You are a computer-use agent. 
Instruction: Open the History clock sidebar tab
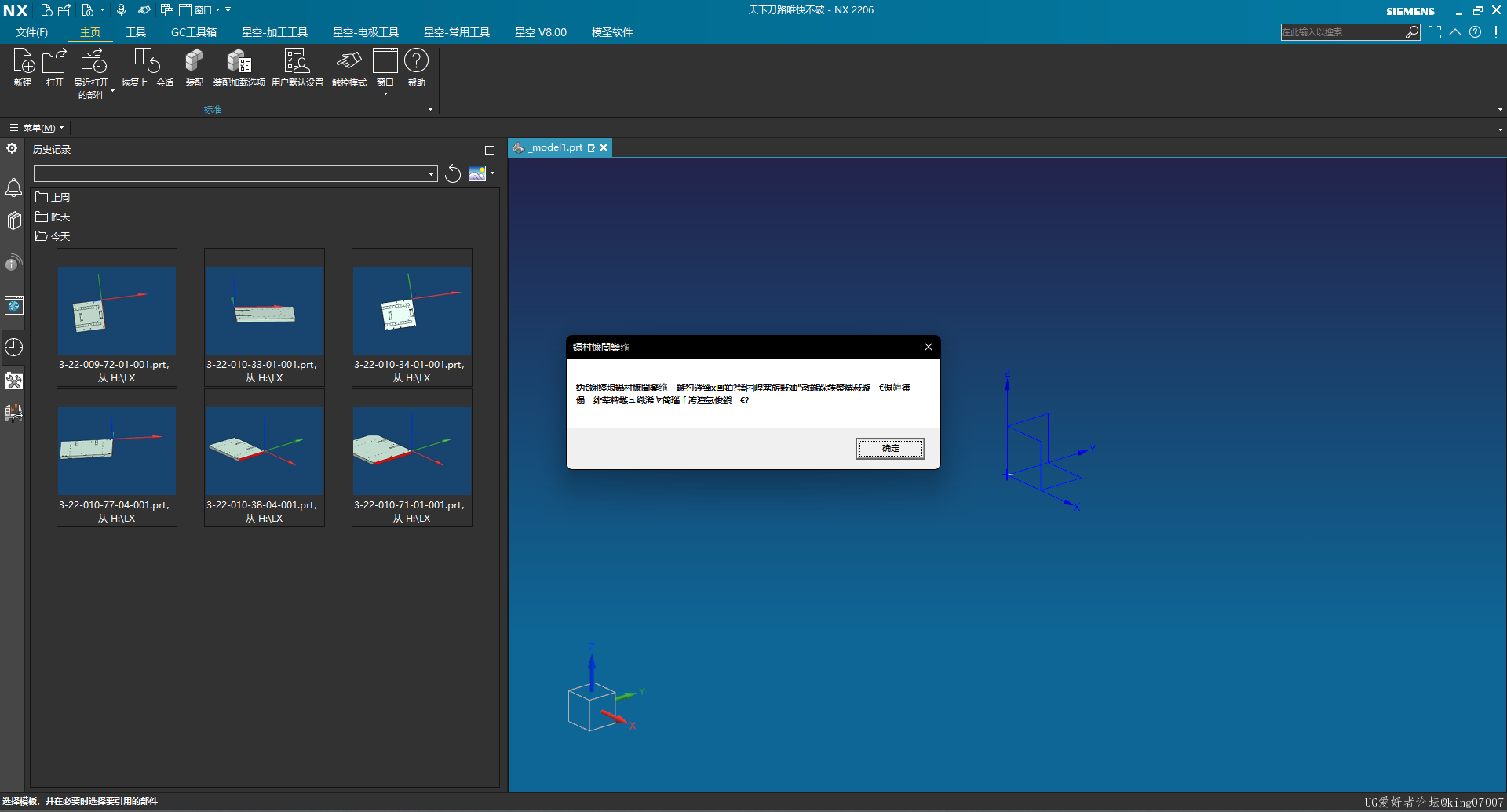click(x=13, y=347)
